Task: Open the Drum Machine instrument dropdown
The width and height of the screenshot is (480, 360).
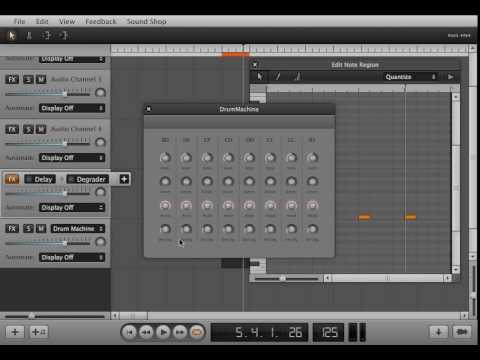Action: 78,229
